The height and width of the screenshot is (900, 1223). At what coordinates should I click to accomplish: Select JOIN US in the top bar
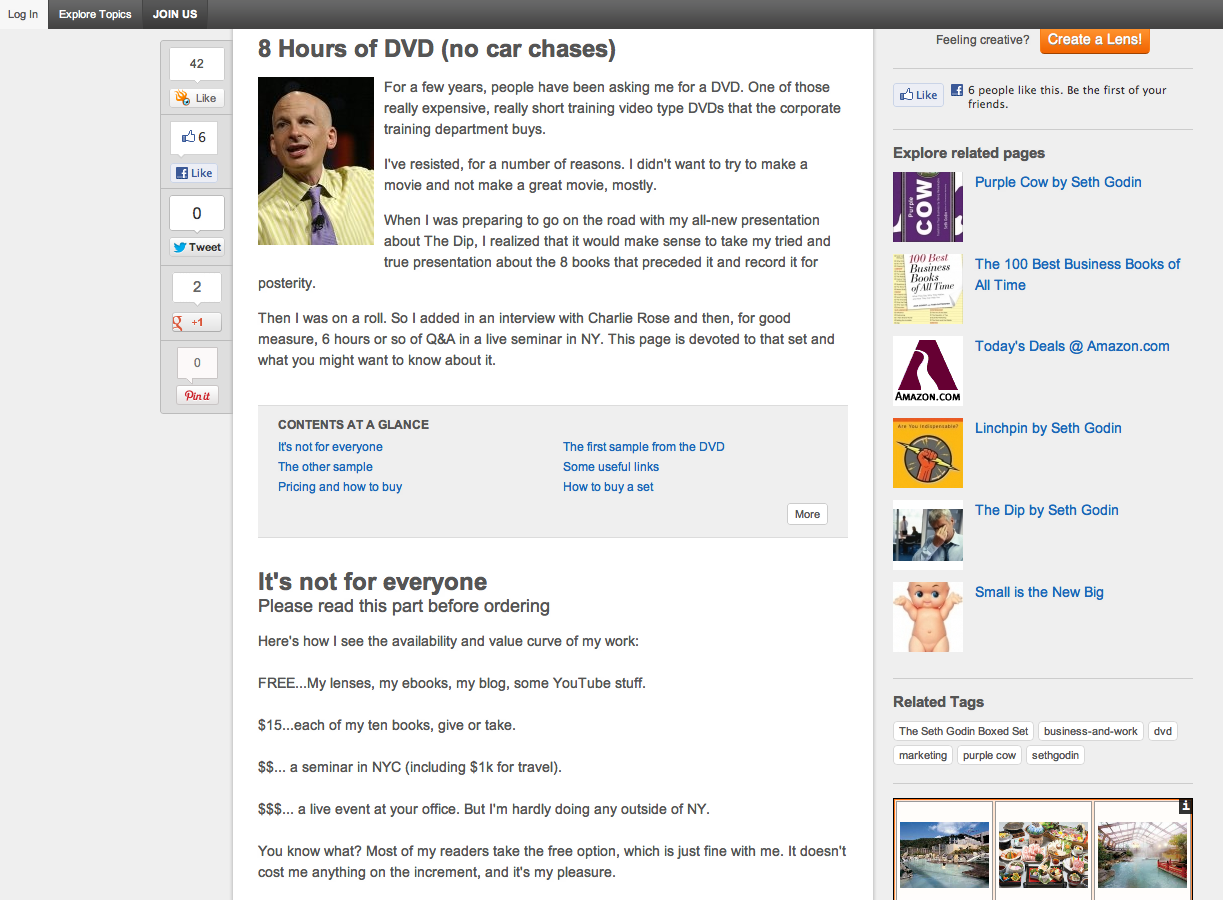(x=175, y=14)
